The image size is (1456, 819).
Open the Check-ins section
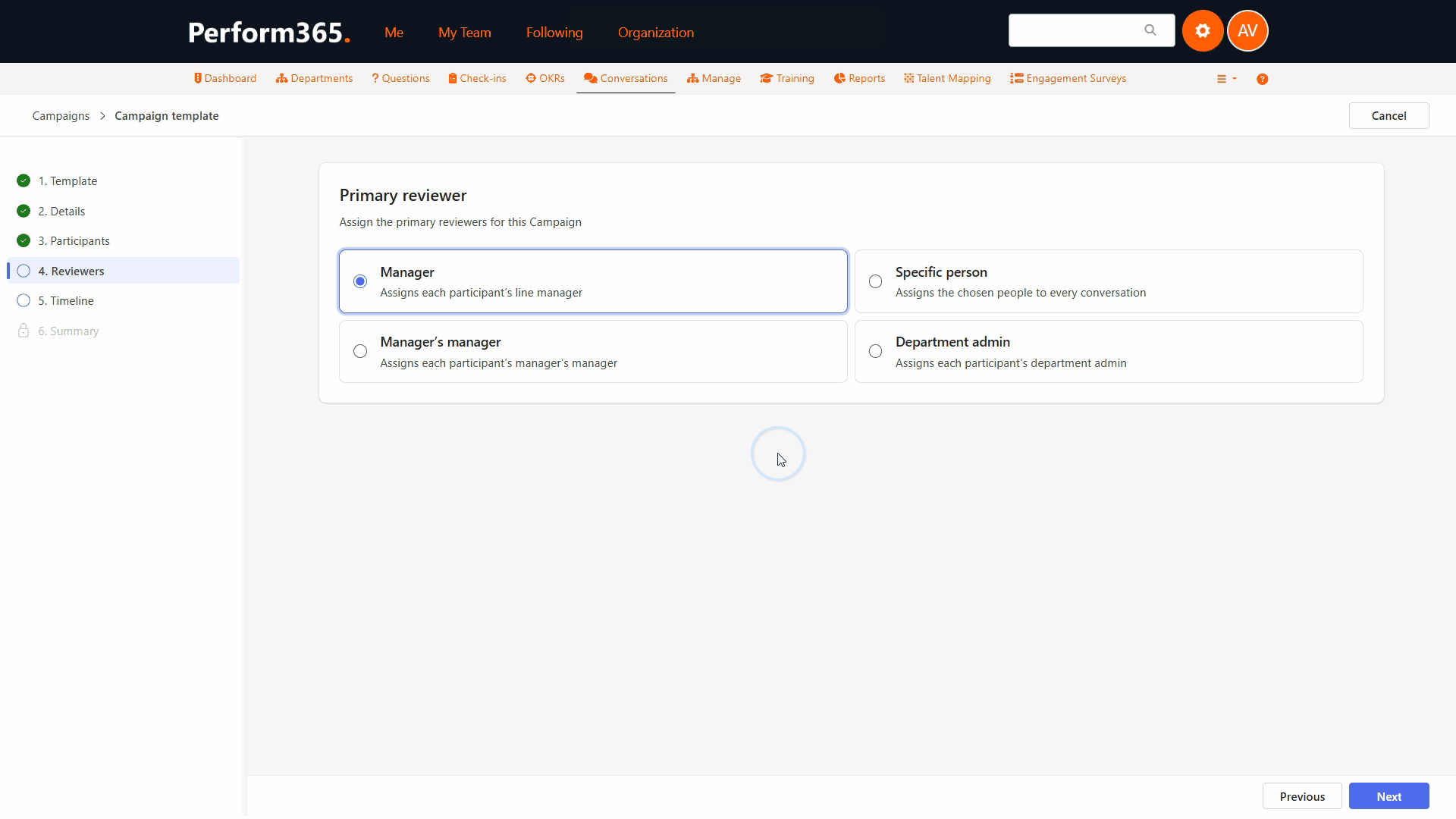[x=477, y=79]
